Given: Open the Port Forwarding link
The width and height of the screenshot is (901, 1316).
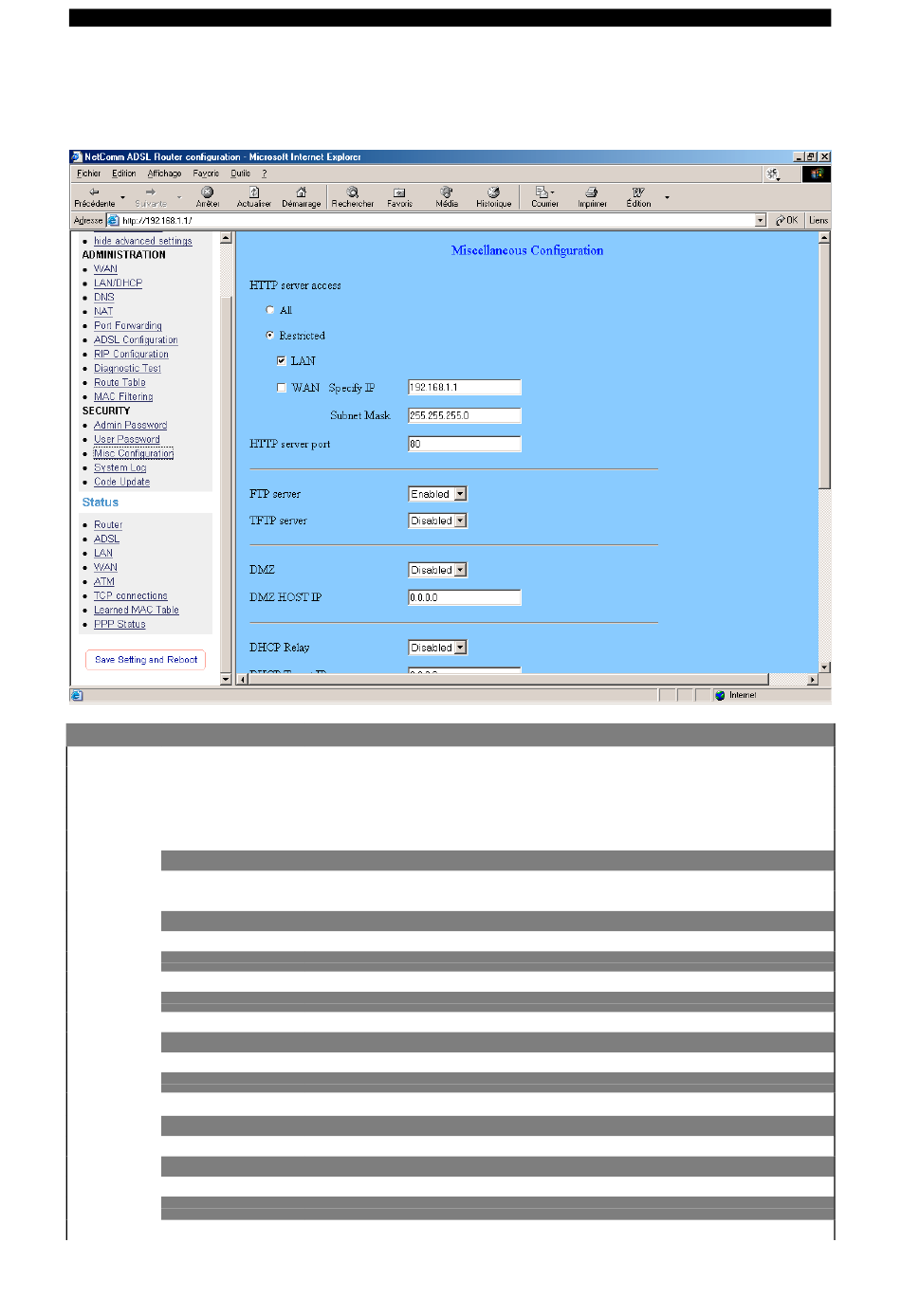Looking at the screenshot, I should (128, 326).
